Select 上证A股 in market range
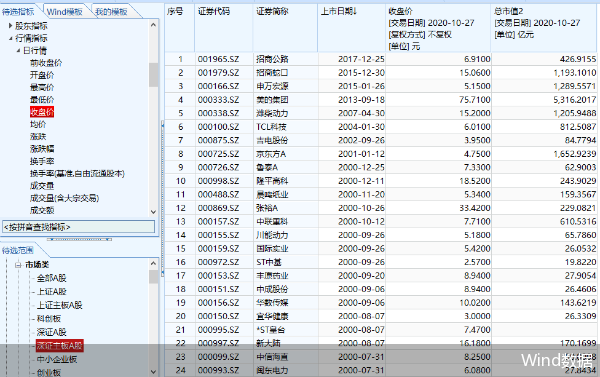Screen dimensions: 600x377 point(52,292)
